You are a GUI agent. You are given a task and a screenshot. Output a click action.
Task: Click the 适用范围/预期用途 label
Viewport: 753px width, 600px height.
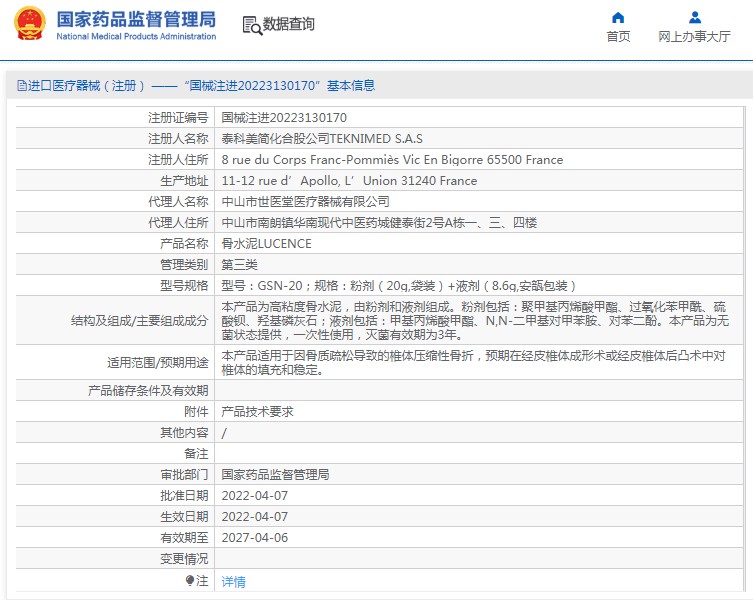pyautogui.click(x=158, y=363)
